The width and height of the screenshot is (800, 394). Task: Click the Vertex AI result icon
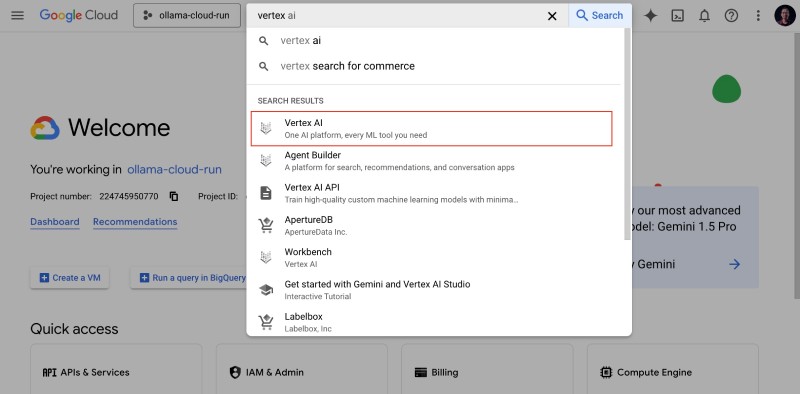point(266,129)
